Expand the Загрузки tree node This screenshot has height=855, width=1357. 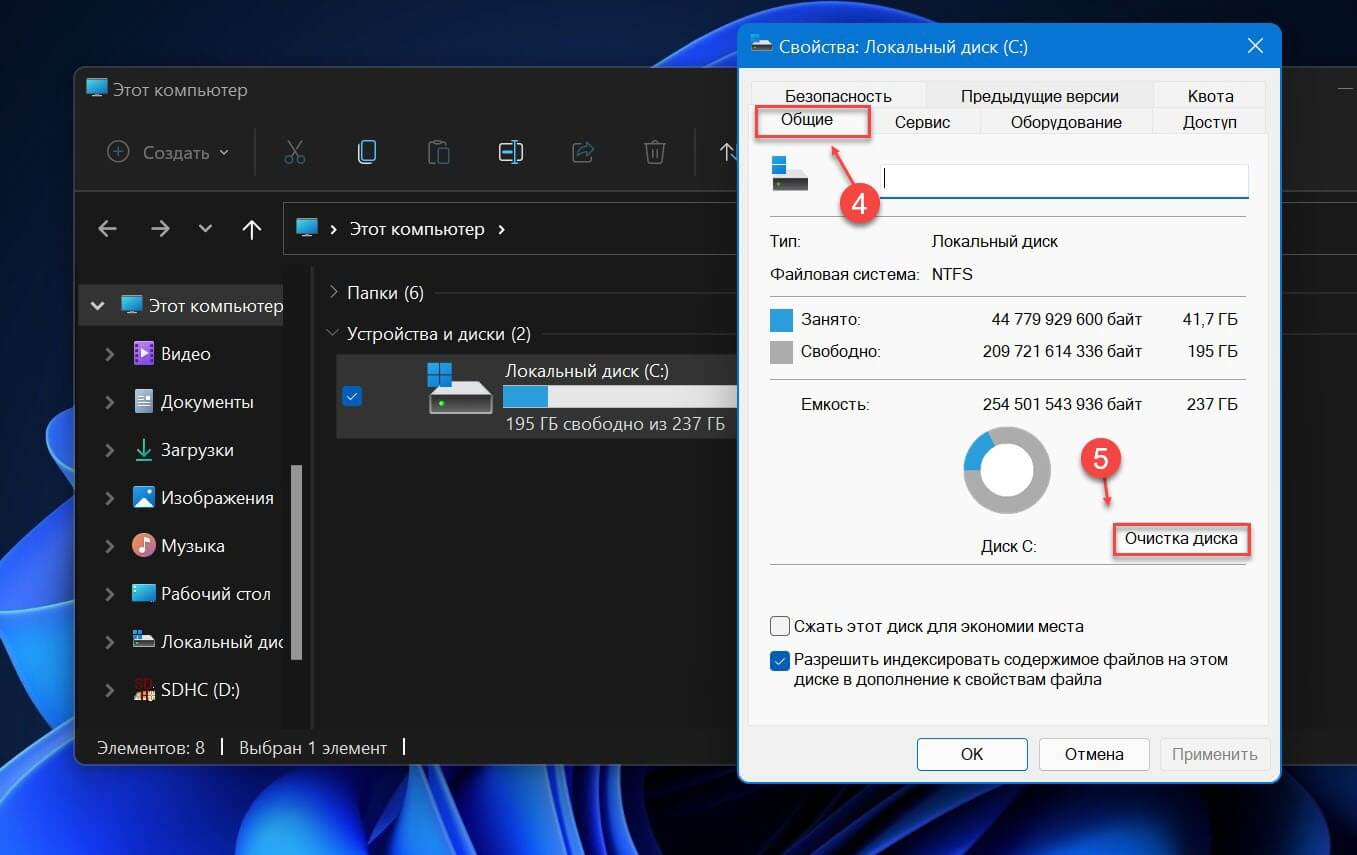[110, 450]
